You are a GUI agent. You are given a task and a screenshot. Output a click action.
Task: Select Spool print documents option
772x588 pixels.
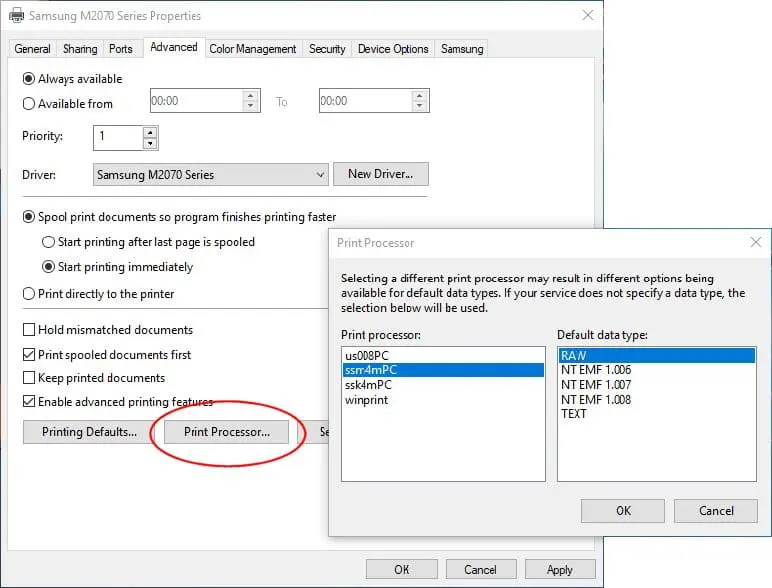tap(179, 217)
